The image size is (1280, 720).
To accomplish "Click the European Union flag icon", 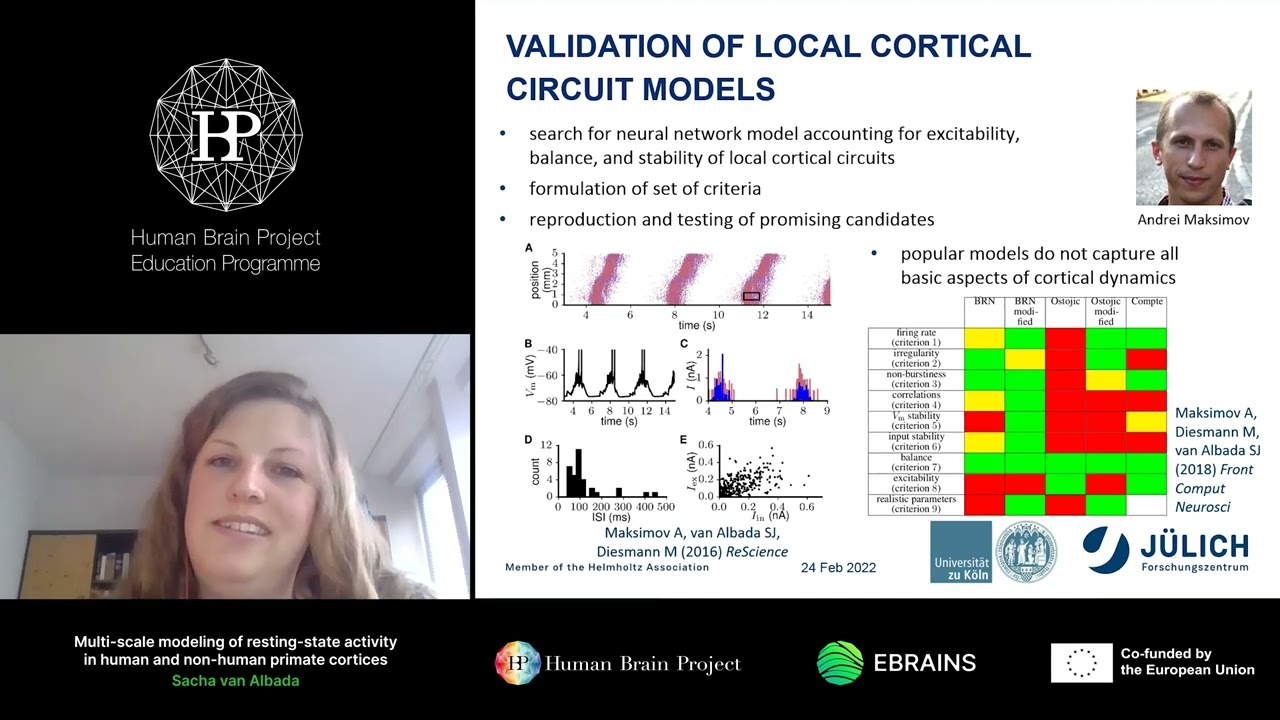I will tap(1081, 663).
